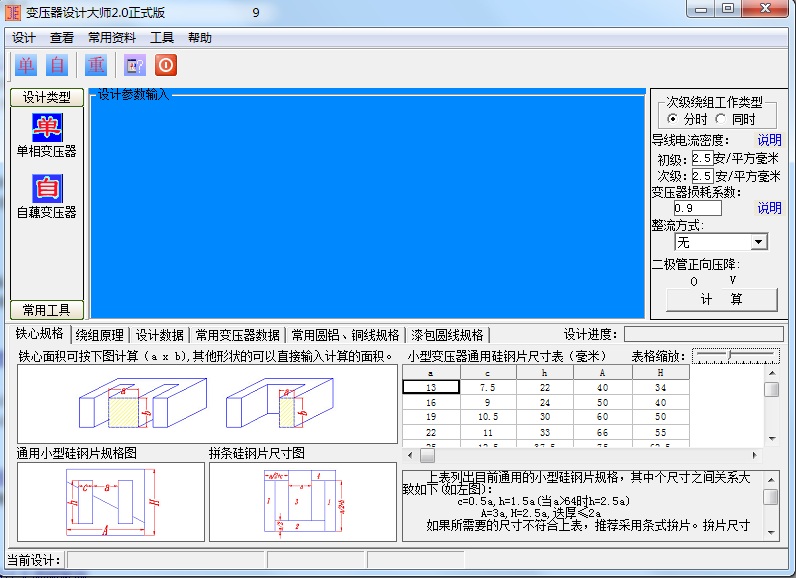Image resolution: width=796 pixels, height=578 pixels.
Task: Open the 常用资料 menu
Action: click(x=112, y=38)
